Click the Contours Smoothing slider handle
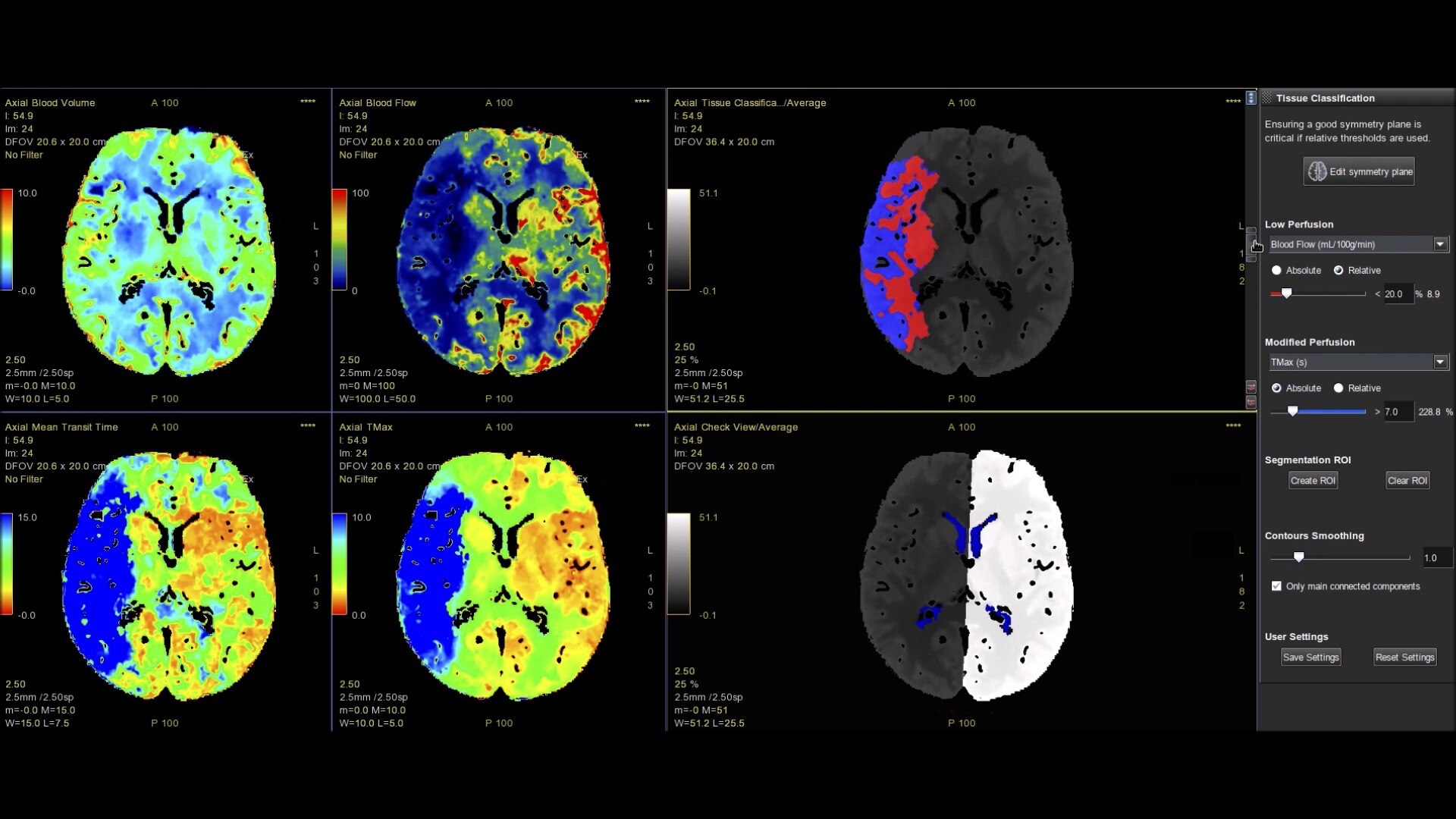Viewport: 1456px width, 819px height. (1299, 557)
